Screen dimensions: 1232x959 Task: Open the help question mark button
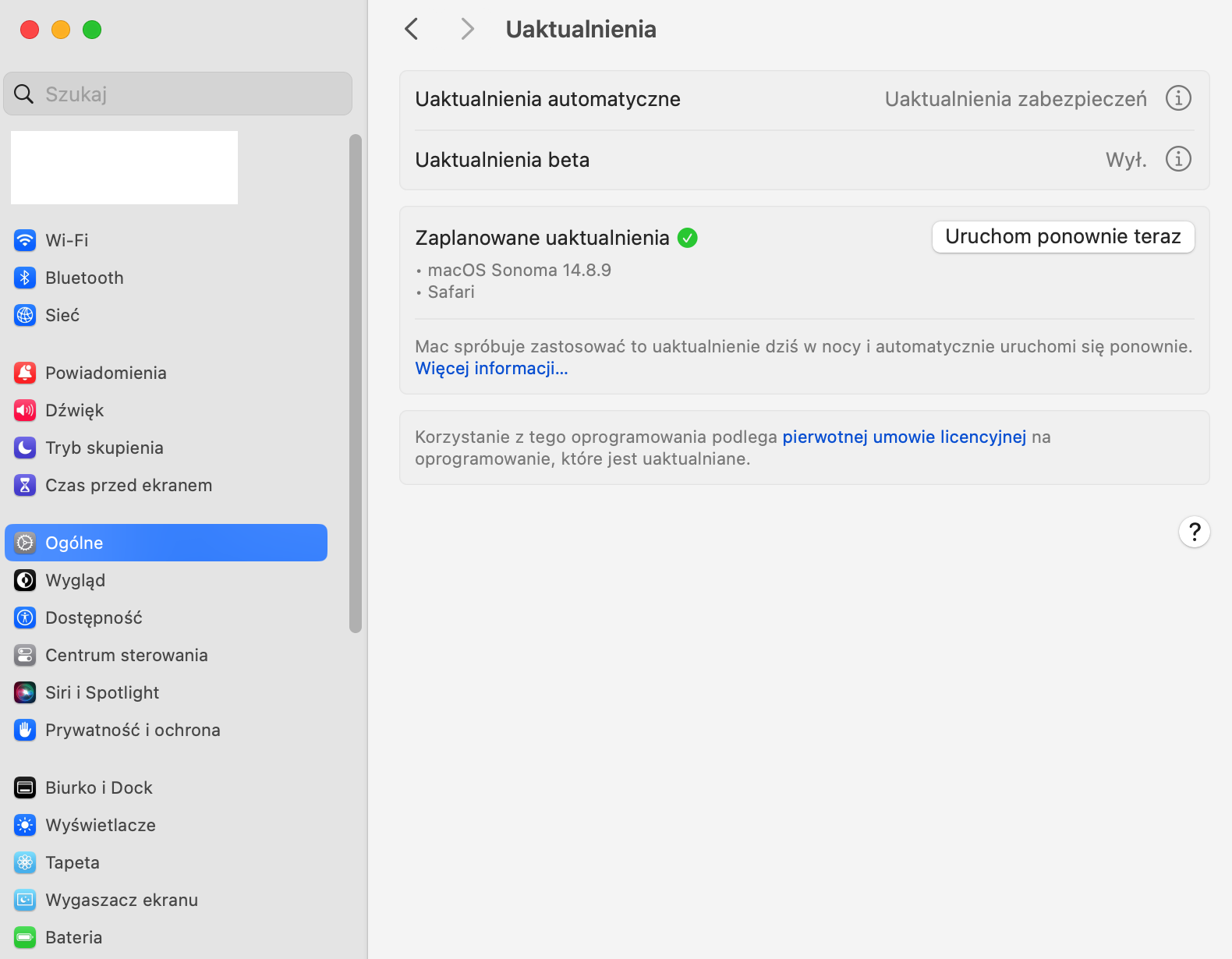click(x=1195, y=532)
